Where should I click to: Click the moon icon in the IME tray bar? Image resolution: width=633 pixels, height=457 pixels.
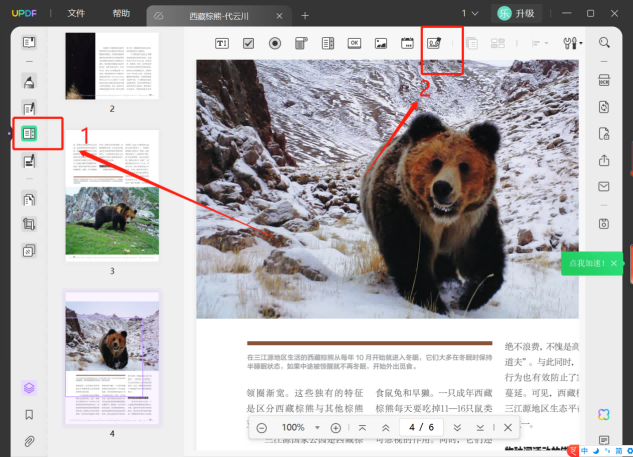coord(596,451)
